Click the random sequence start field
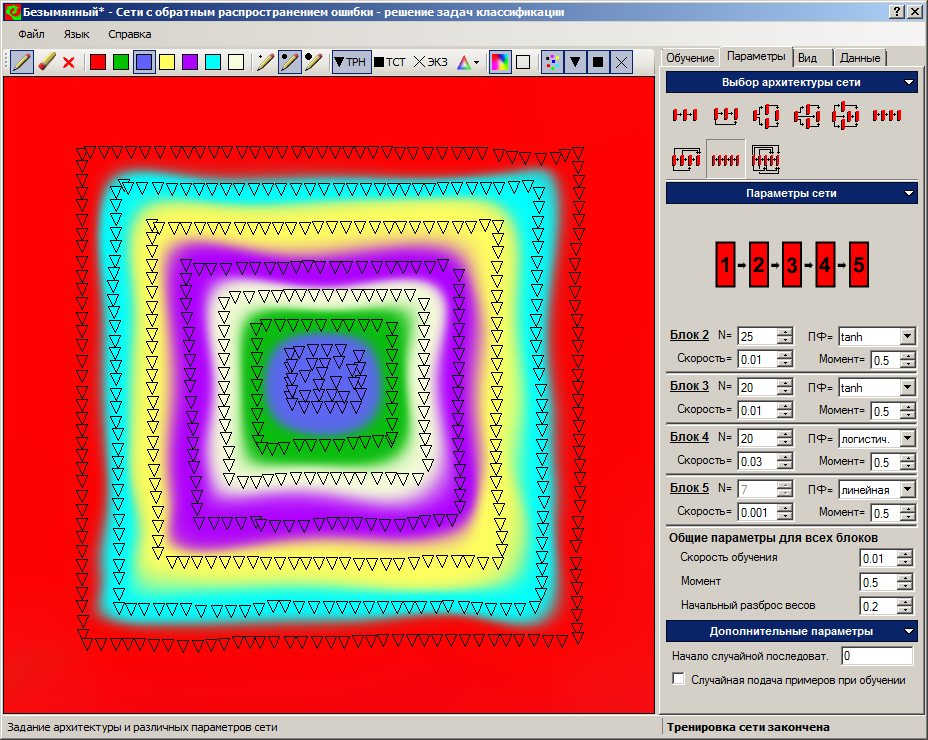 click(x=877, y=656)
